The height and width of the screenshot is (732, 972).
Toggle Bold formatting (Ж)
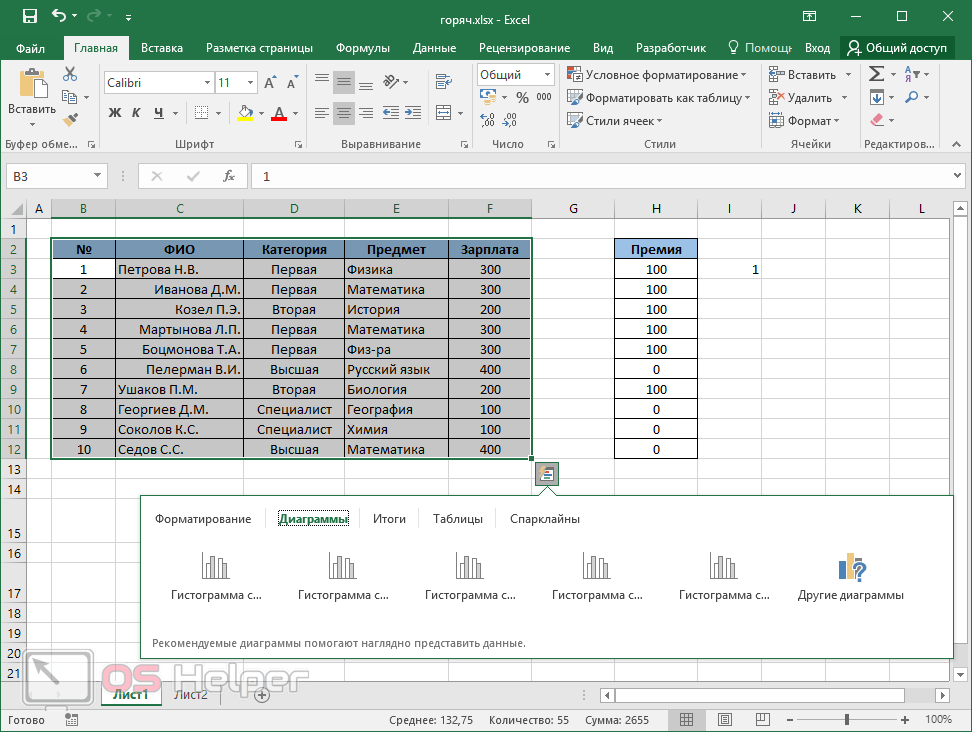(114, 113)
